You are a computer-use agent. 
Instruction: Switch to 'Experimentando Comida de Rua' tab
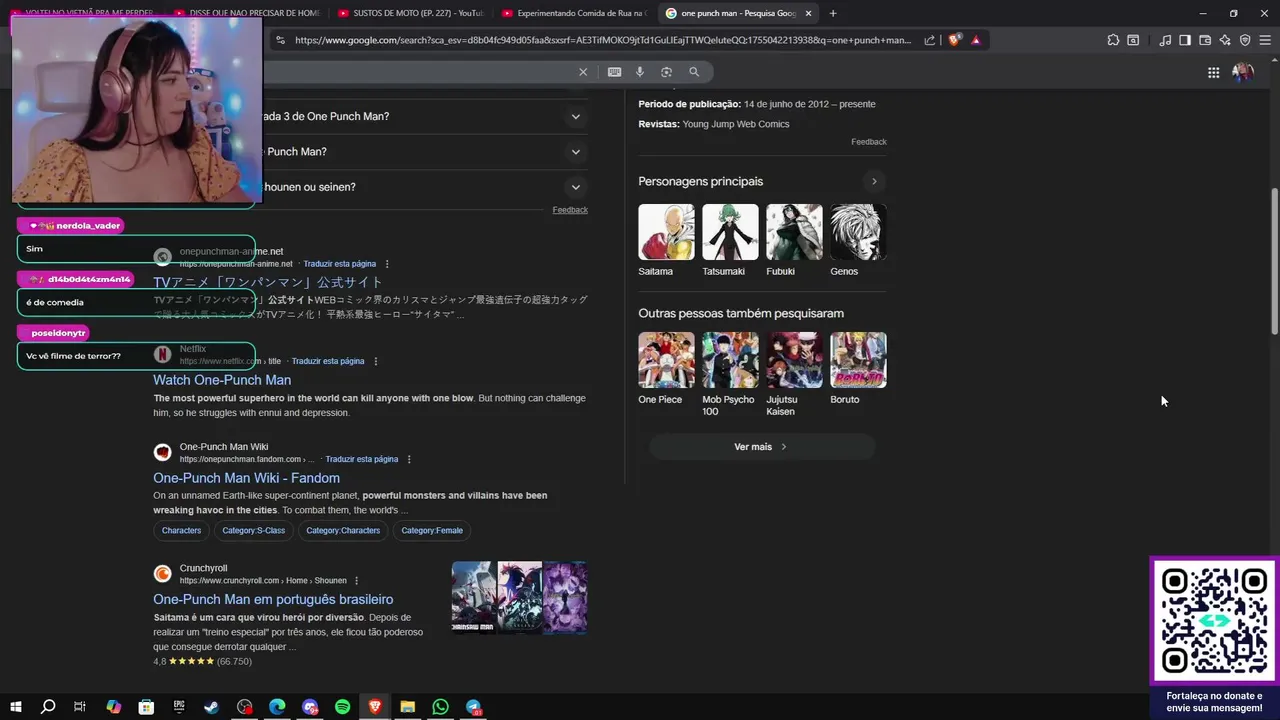tap(573, 13)
